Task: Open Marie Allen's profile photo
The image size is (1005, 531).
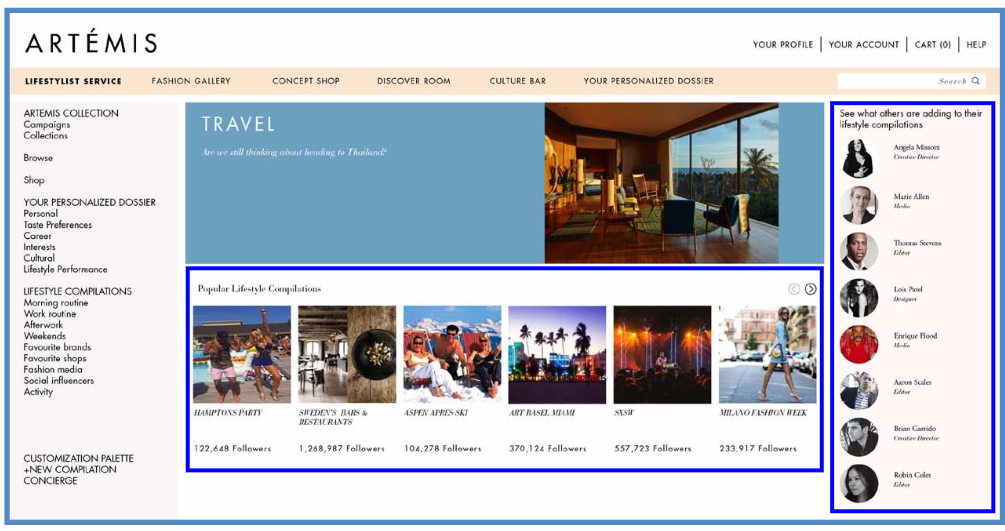Action: pyautogui.click(x=858, y=205)
